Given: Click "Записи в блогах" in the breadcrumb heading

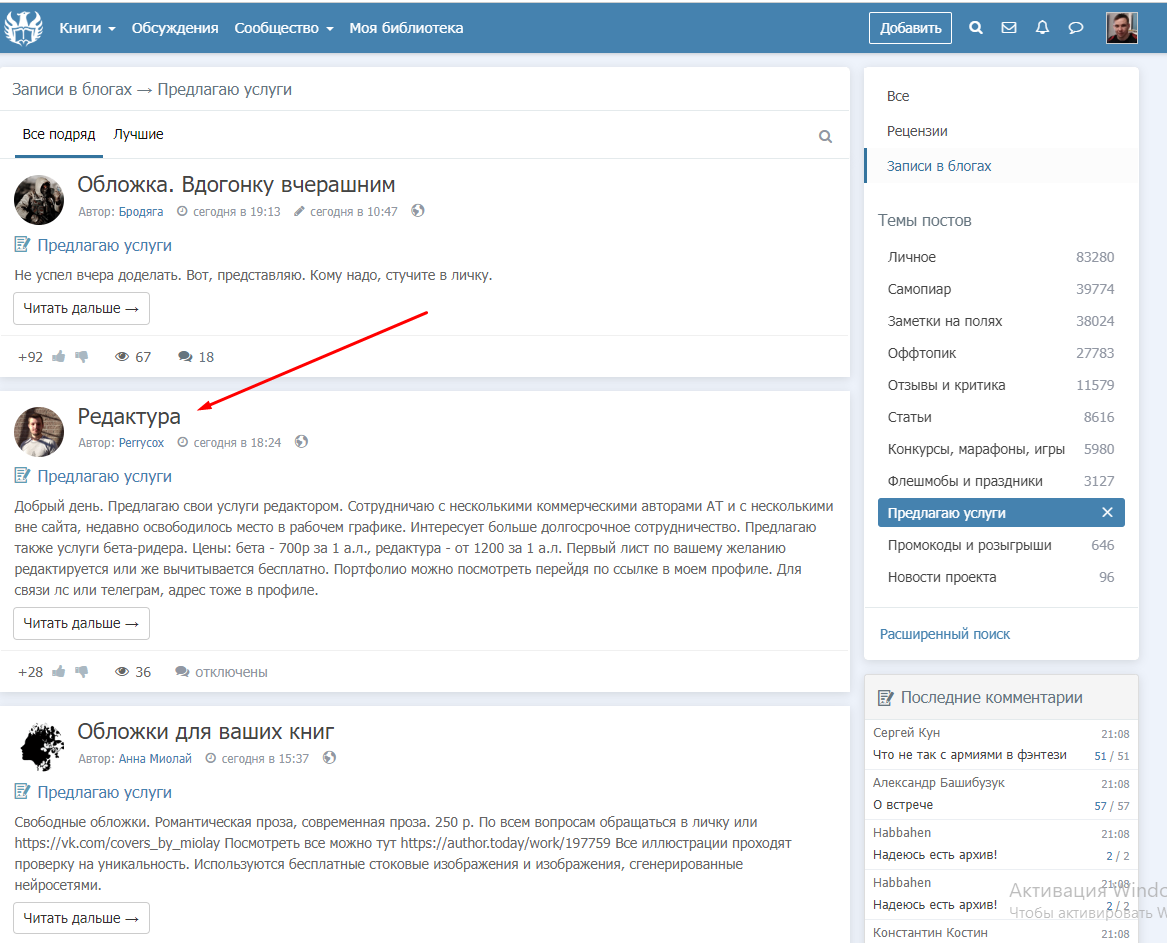Looking at the screenshot, I should click(71, 89).
